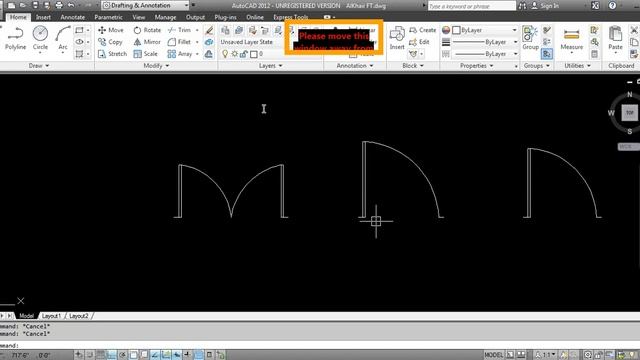Switch to the Parametric ribbon tab
The height and width of the screenshot is (360, 640).
(x=108, y=17)
